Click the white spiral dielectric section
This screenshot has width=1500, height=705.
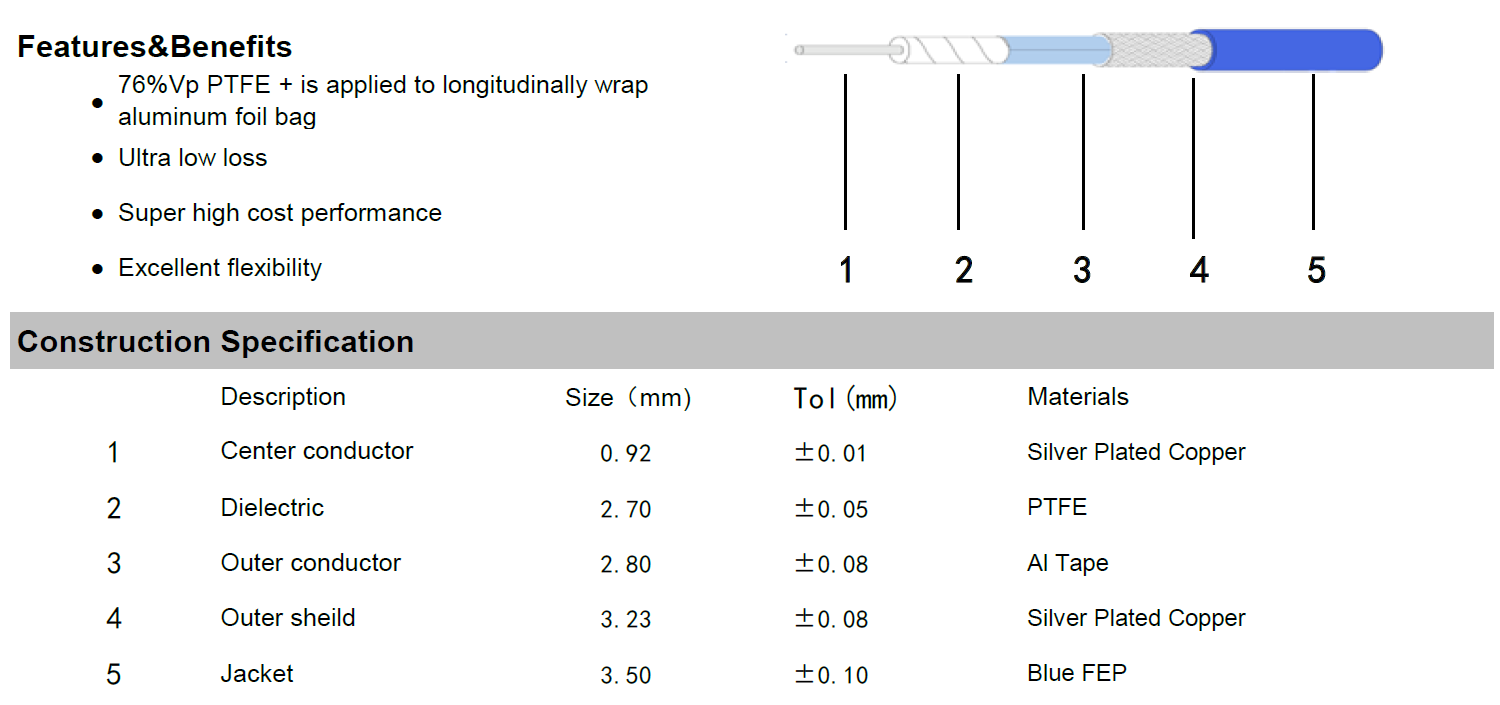click(950, 50)
